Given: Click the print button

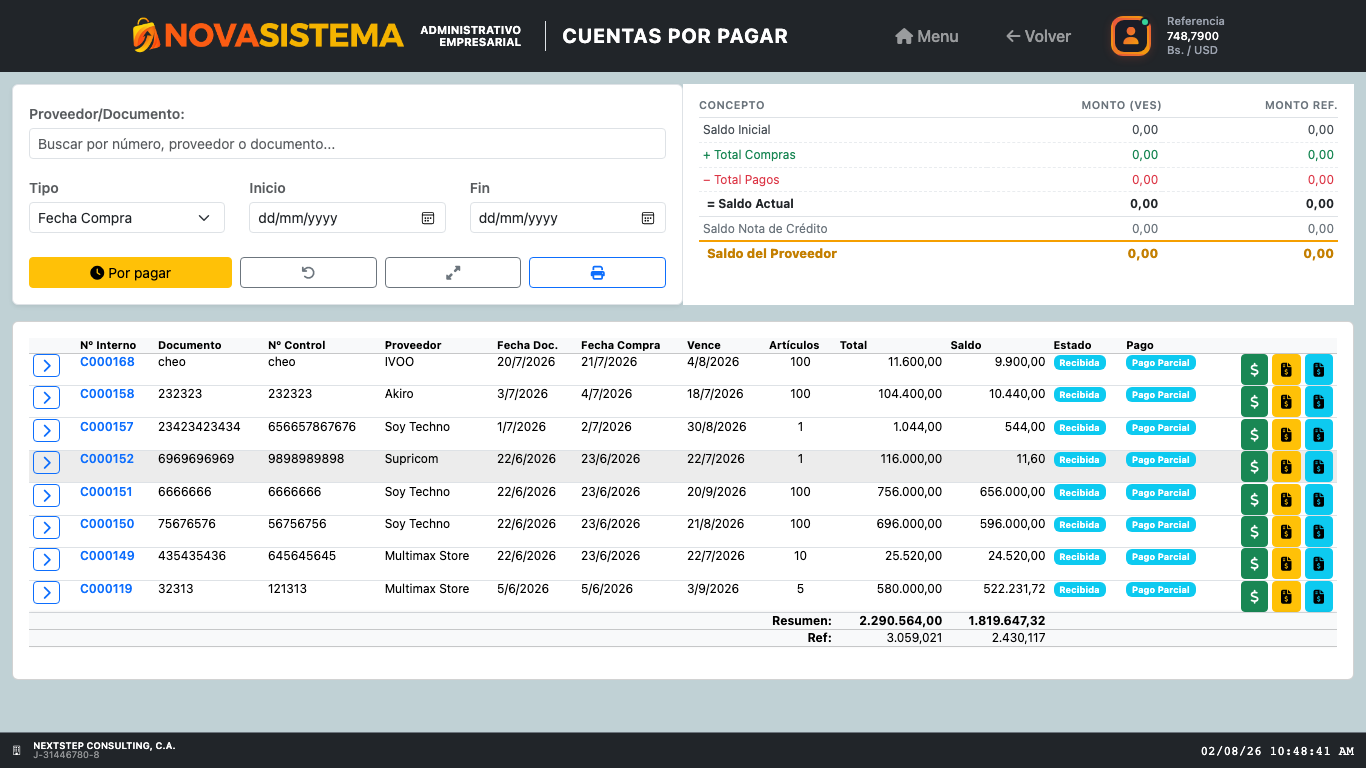Looking at the screenshot, I should [597, 273].
